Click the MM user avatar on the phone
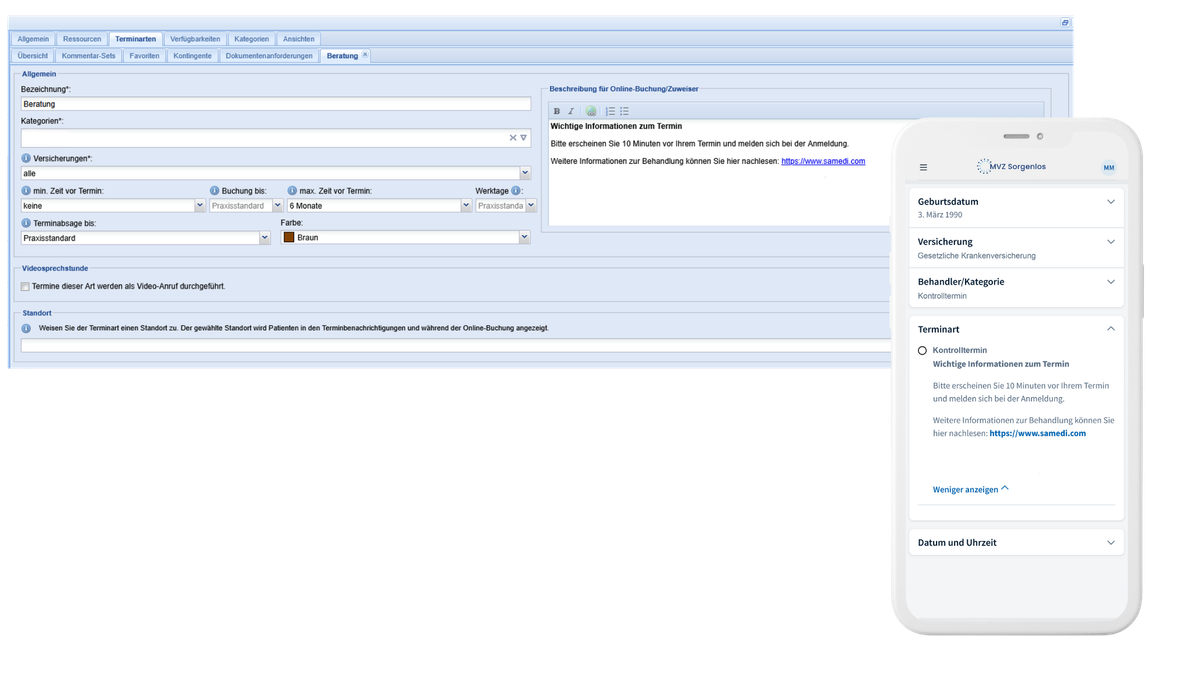This screenshot has width=1200, height=673. [1108, 167]
